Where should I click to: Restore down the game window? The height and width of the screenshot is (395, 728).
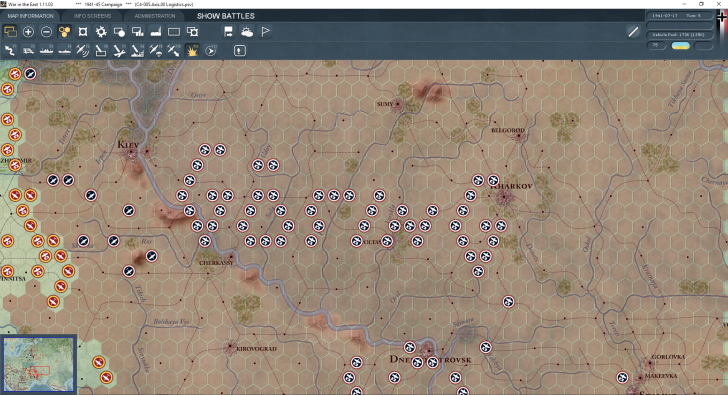tap(701, 4)
